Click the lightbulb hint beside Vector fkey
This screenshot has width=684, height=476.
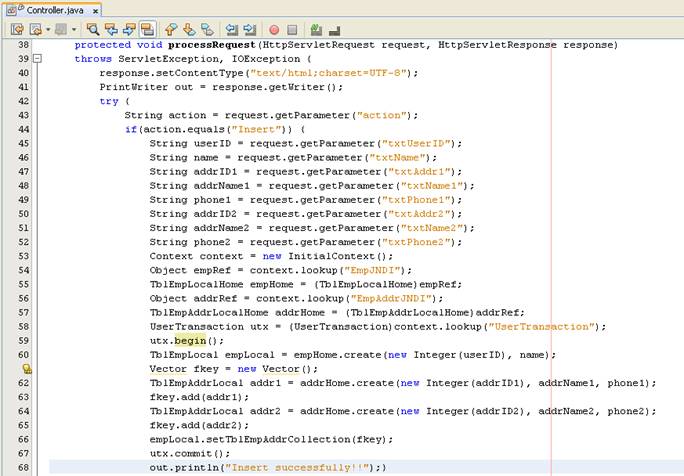tap(27, 369)
